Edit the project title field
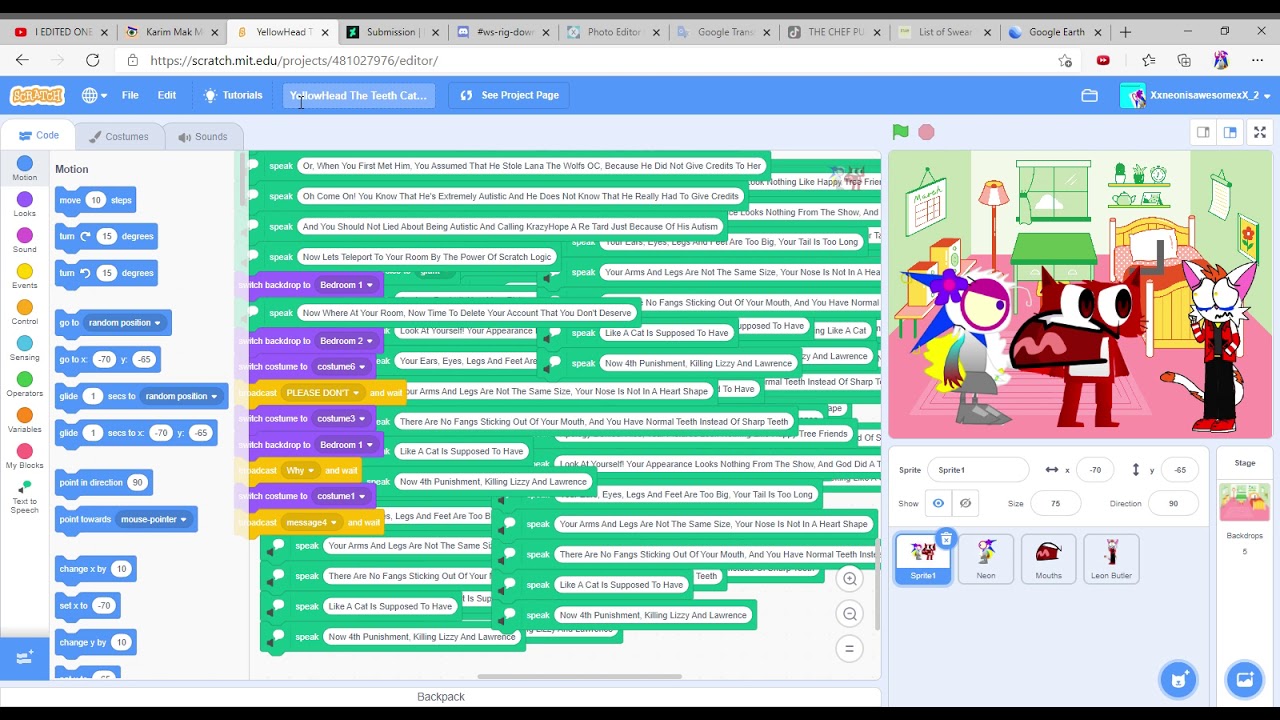The image size is (1280, 720). coord(358,96)
